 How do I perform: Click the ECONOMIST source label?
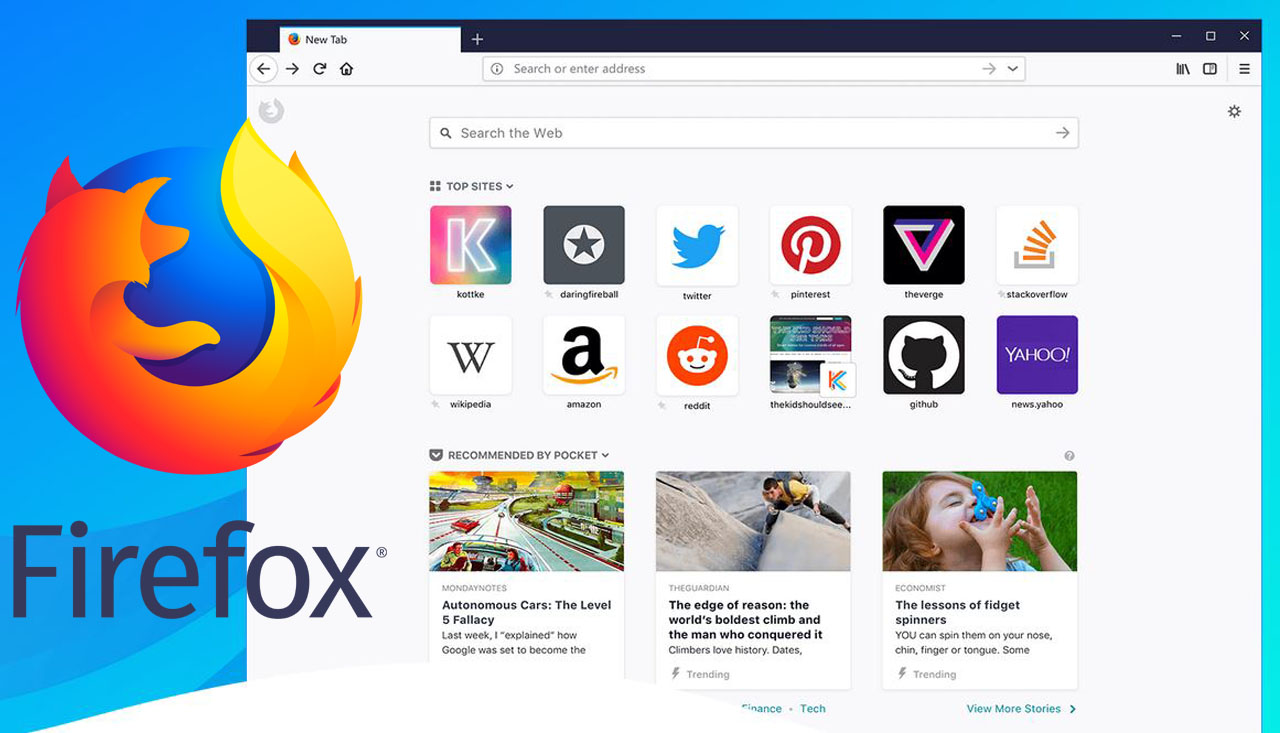tap(920, 588)
